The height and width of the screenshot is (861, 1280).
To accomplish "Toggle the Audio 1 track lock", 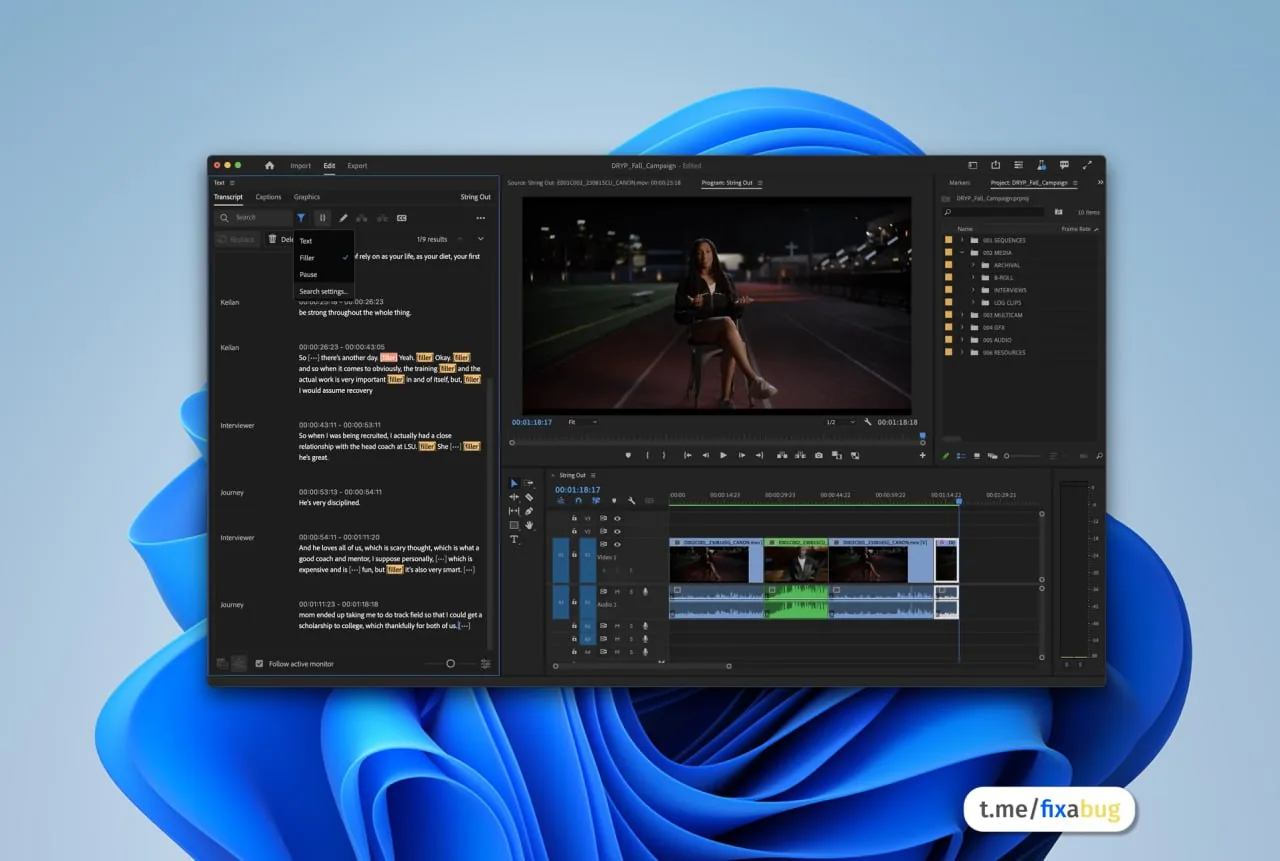I will pyautogui.click(x=573, y=602).
